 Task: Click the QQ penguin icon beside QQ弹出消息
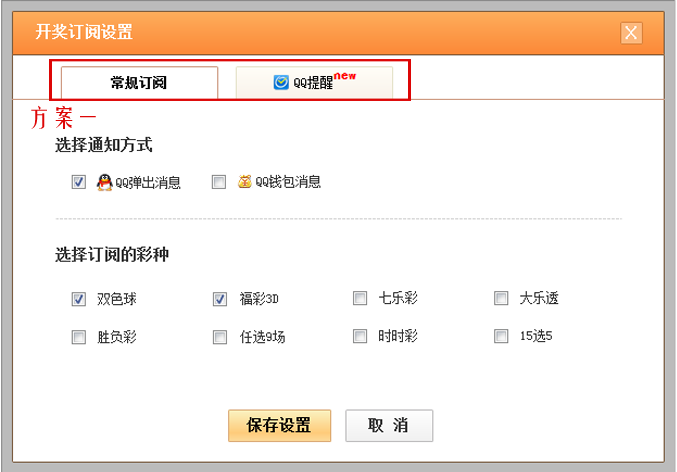pos(104,182)
